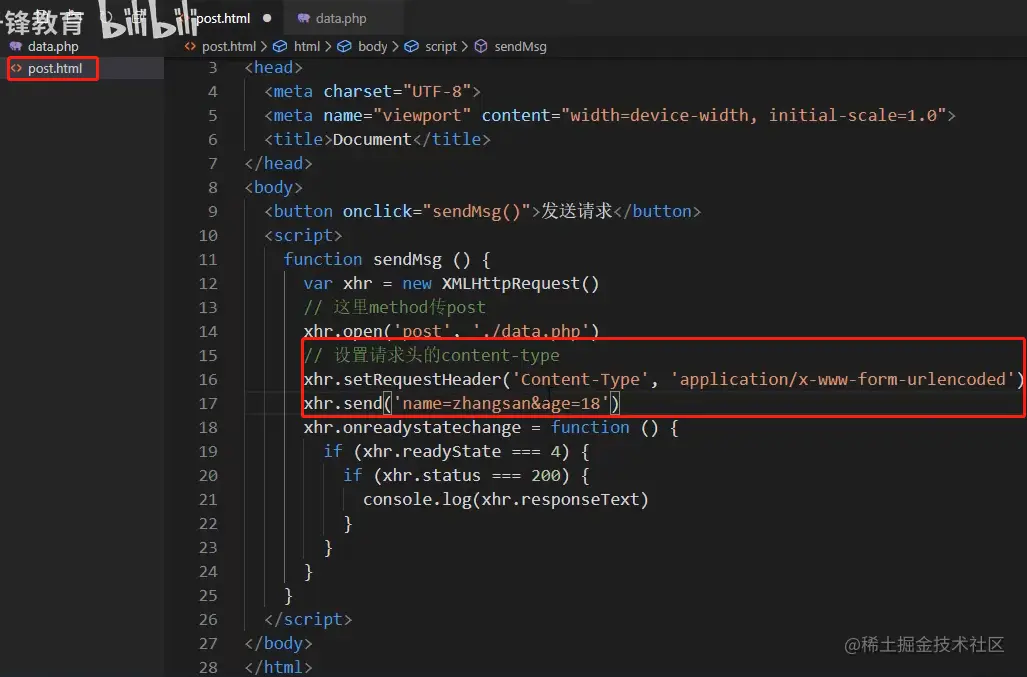Image resolution: width=1027 pixels, height=677 pixels.
Task: Expand breadcrumb chevron after html
Action: (x=328, y=46)
